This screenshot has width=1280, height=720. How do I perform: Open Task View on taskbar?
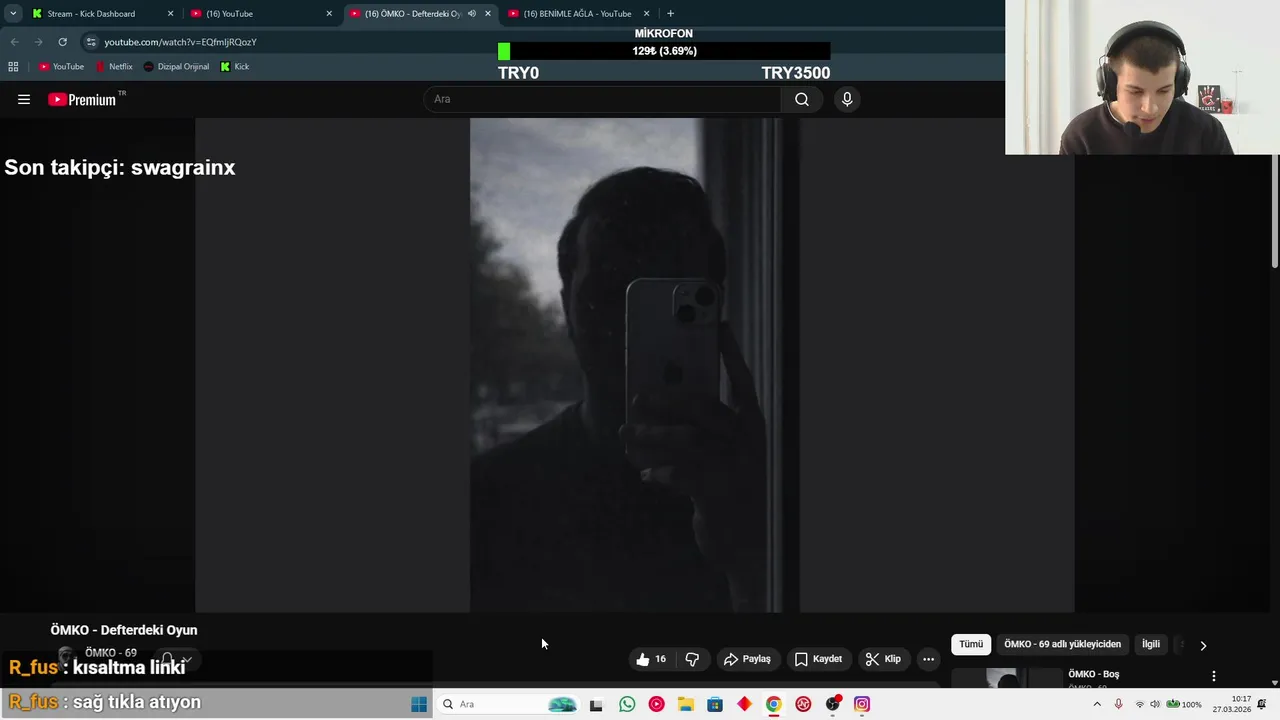coord(596,704)
